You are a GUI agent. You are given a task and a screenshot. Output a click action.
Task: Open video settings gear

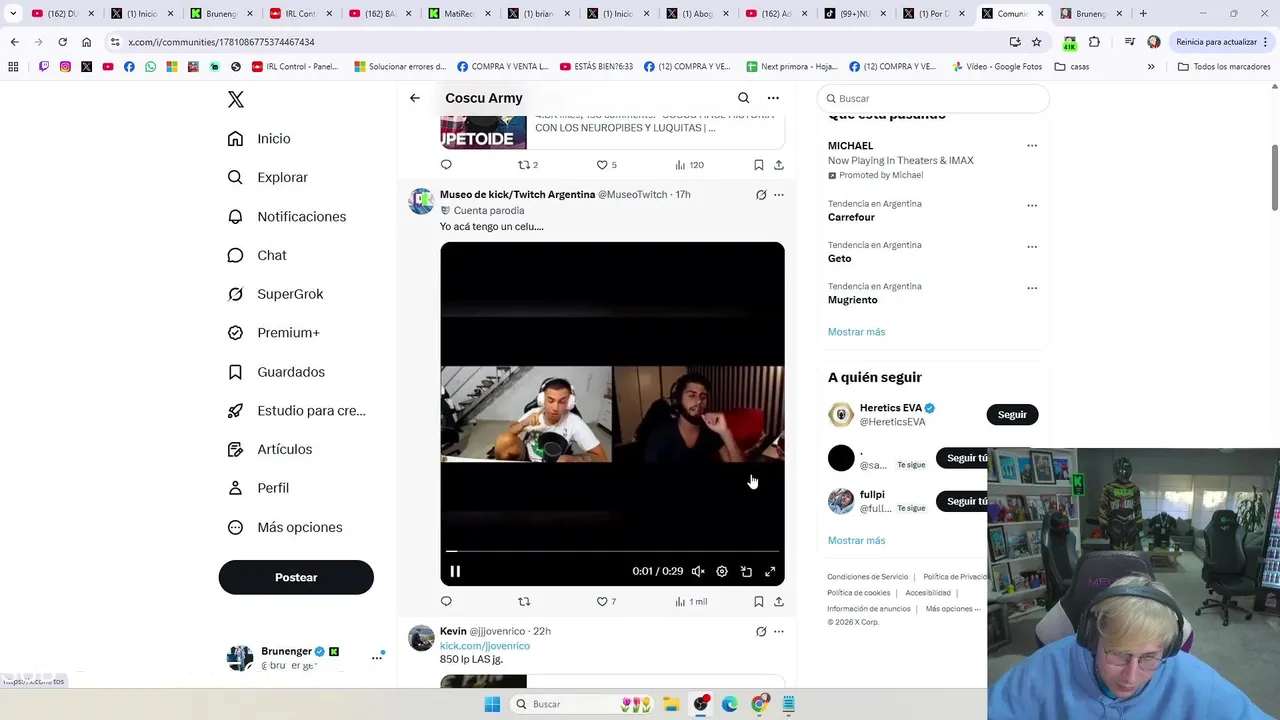pos(722,571)
